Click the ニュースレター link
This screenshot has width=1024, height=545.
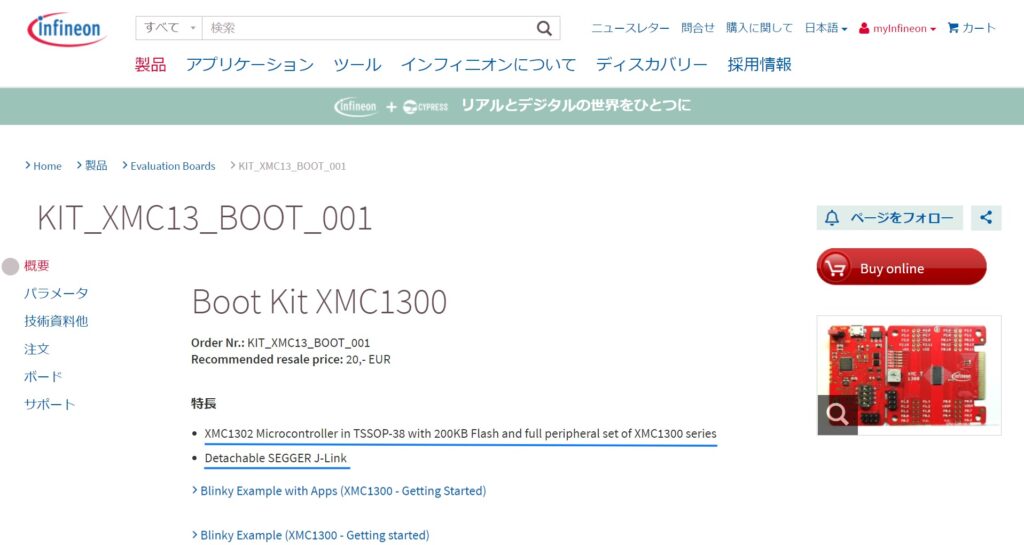pos(630,28)
